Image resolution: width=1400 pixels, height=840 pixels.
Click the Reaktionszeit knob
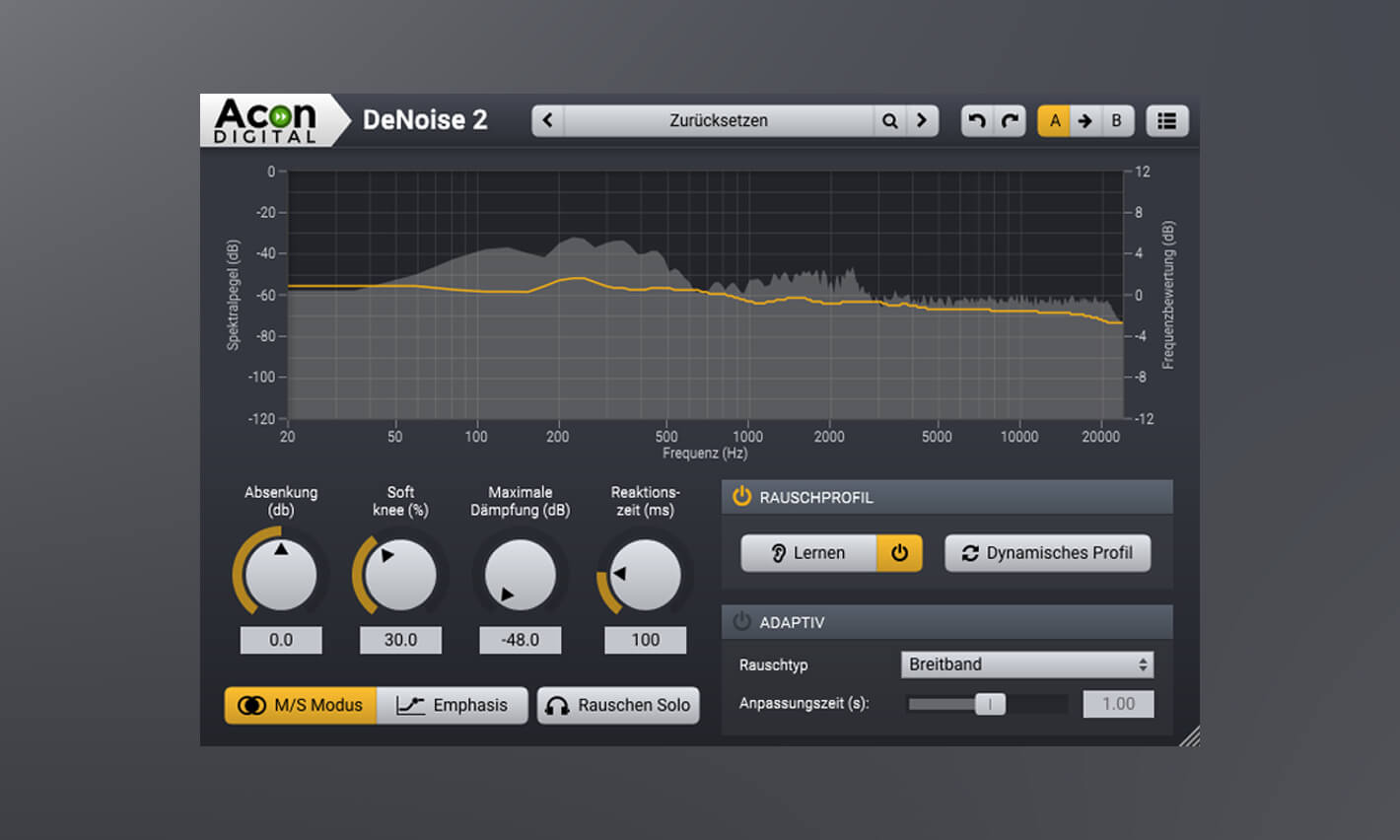(645, 575)
